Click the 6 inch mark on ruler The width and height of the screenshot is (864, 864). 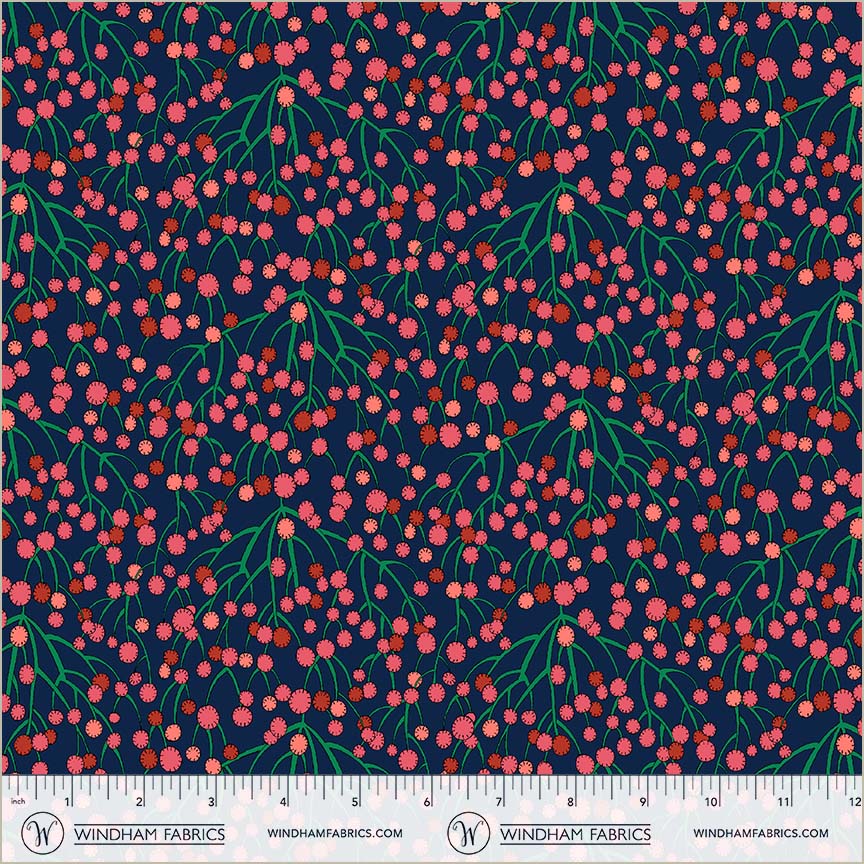[428, 802]
